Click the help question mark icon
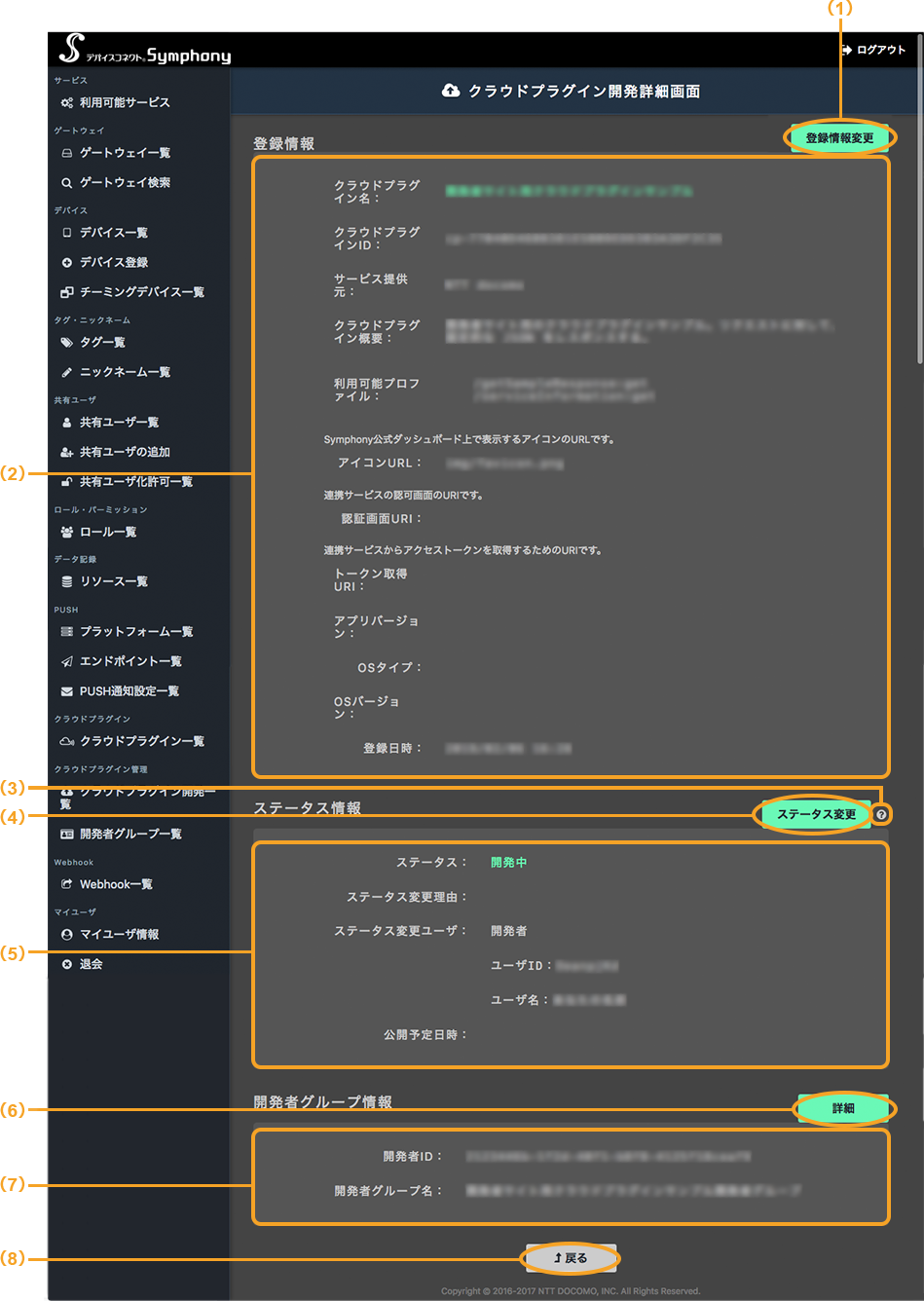 (881, 814)
